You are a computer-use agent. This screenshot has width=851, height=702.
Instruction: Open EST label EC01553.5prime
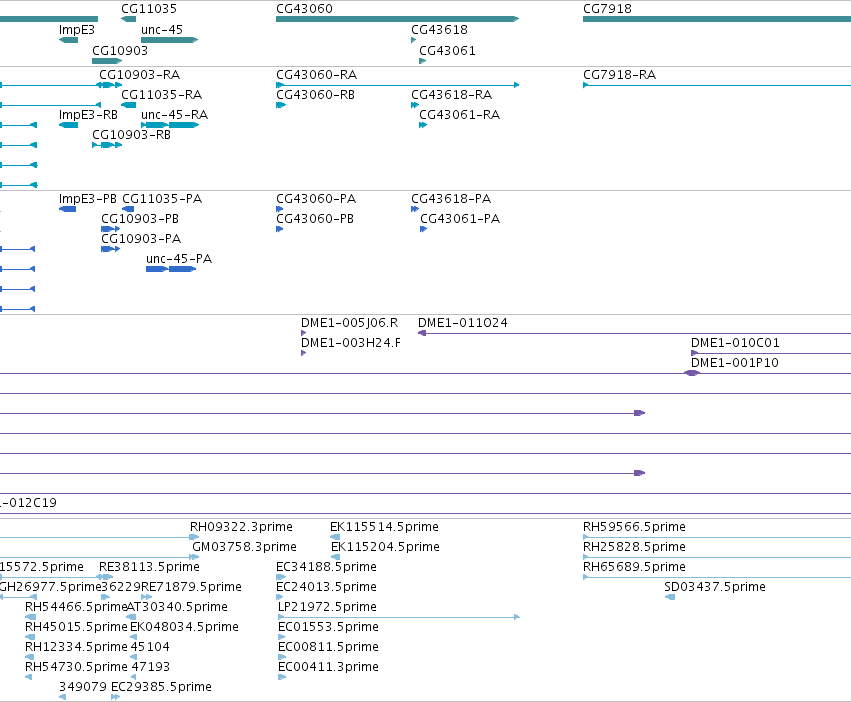tap(328, 628)
